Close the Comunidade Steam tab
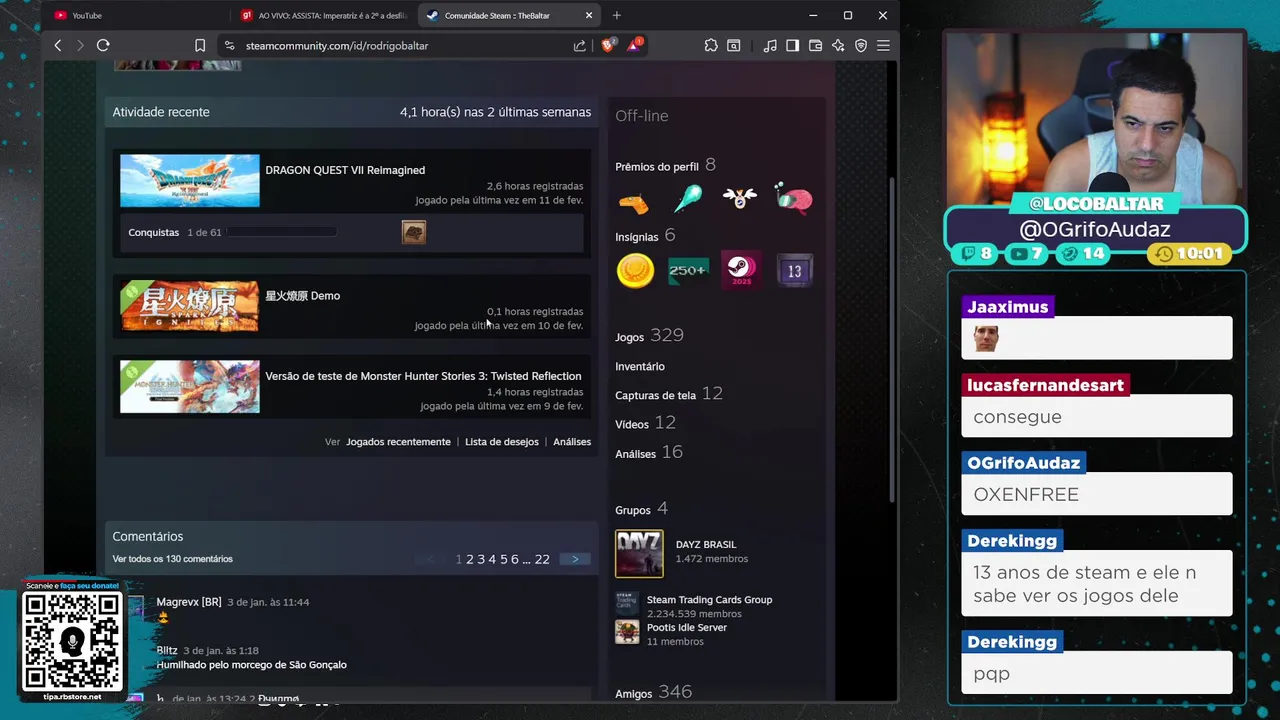 coord(589,15)
